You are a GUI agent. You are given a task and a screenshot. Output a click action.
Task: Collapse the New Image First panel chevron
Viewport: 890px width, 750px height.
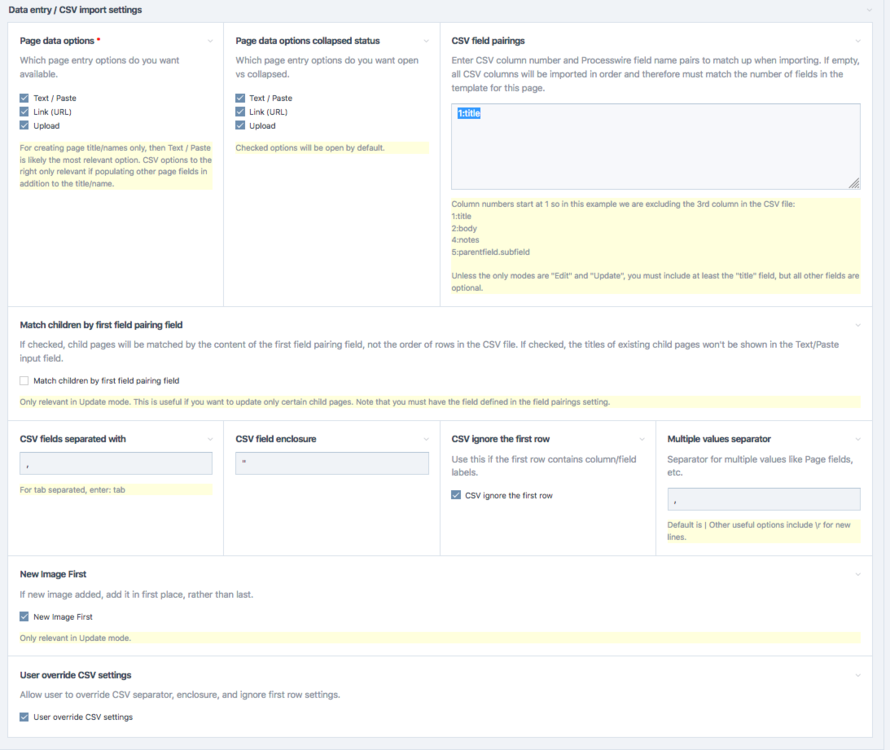857,574
